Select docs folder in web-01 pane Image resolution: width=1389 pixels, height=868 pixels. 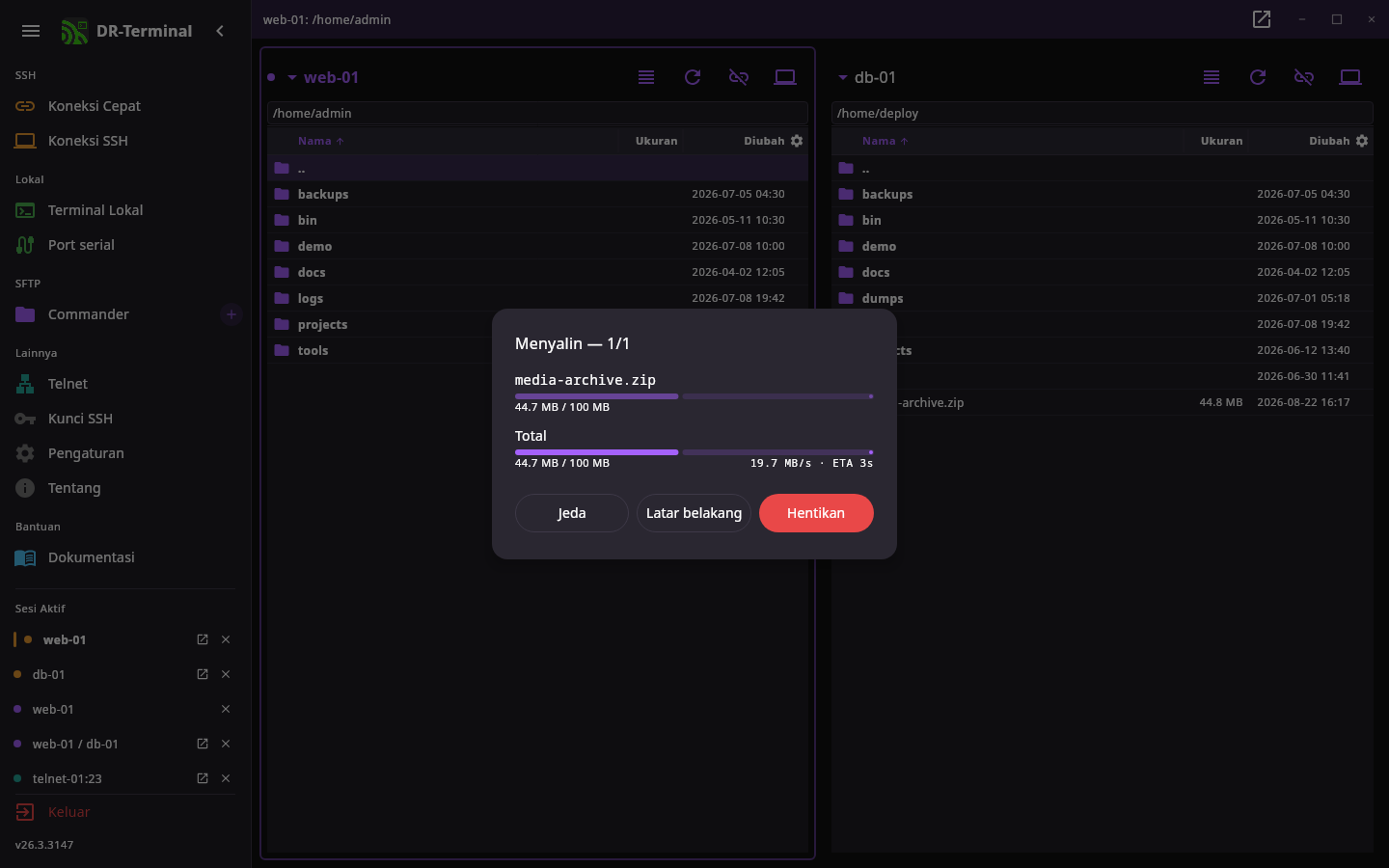pos(537,272)
